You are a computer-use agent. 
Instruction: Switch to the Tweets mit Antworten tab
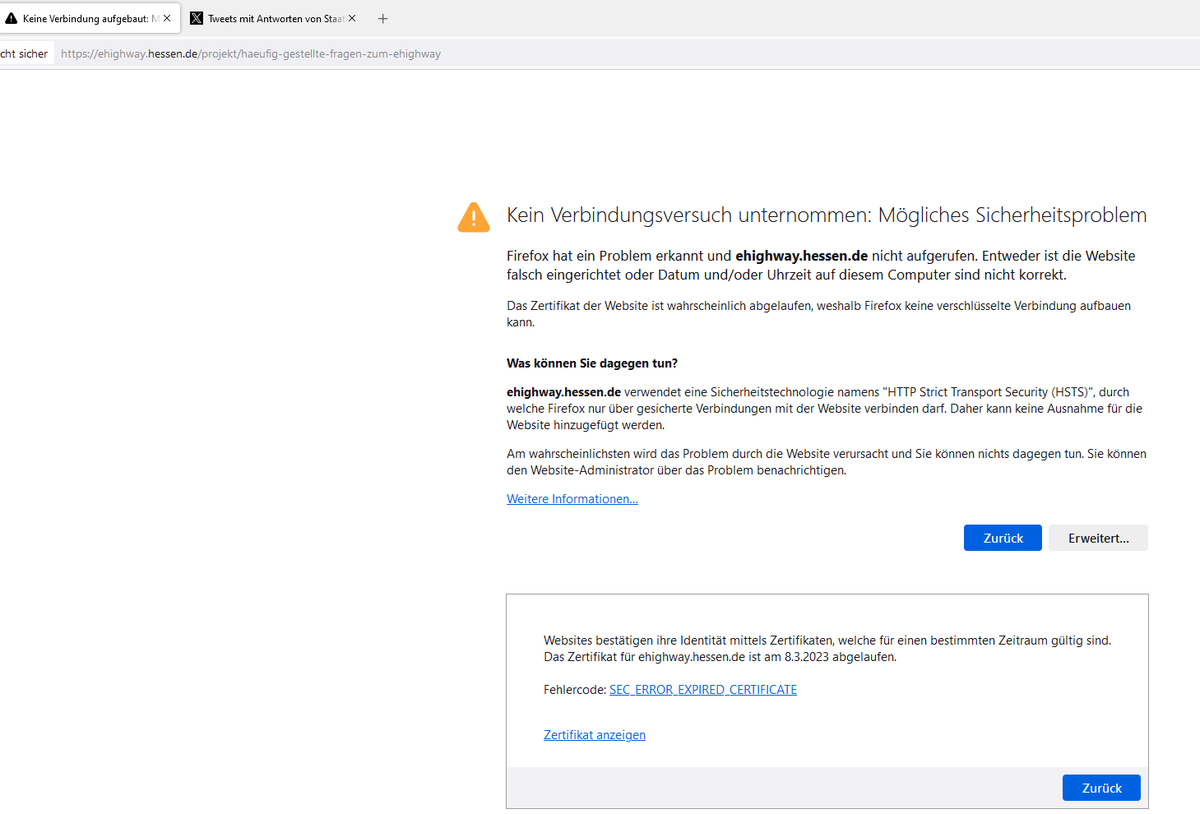coord(273,18)
